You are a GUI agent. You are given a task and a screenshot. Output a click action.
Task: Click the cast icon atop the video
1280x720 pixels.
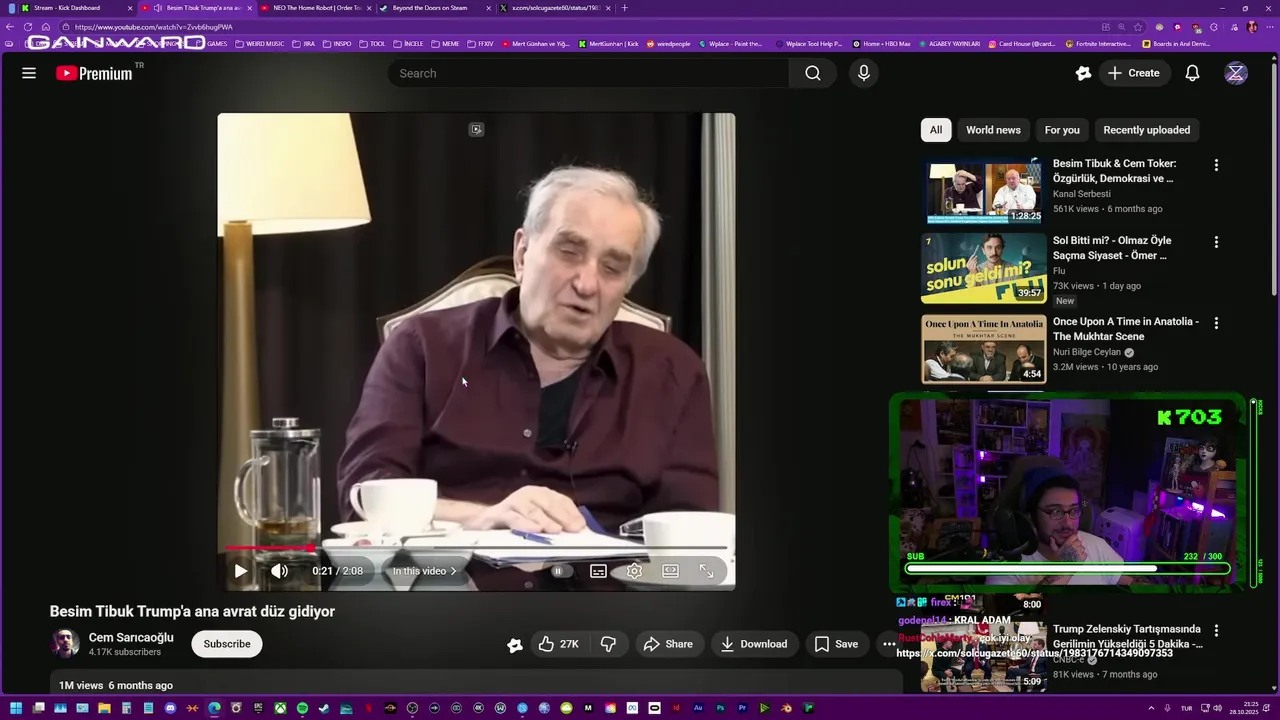pos(476,129)
